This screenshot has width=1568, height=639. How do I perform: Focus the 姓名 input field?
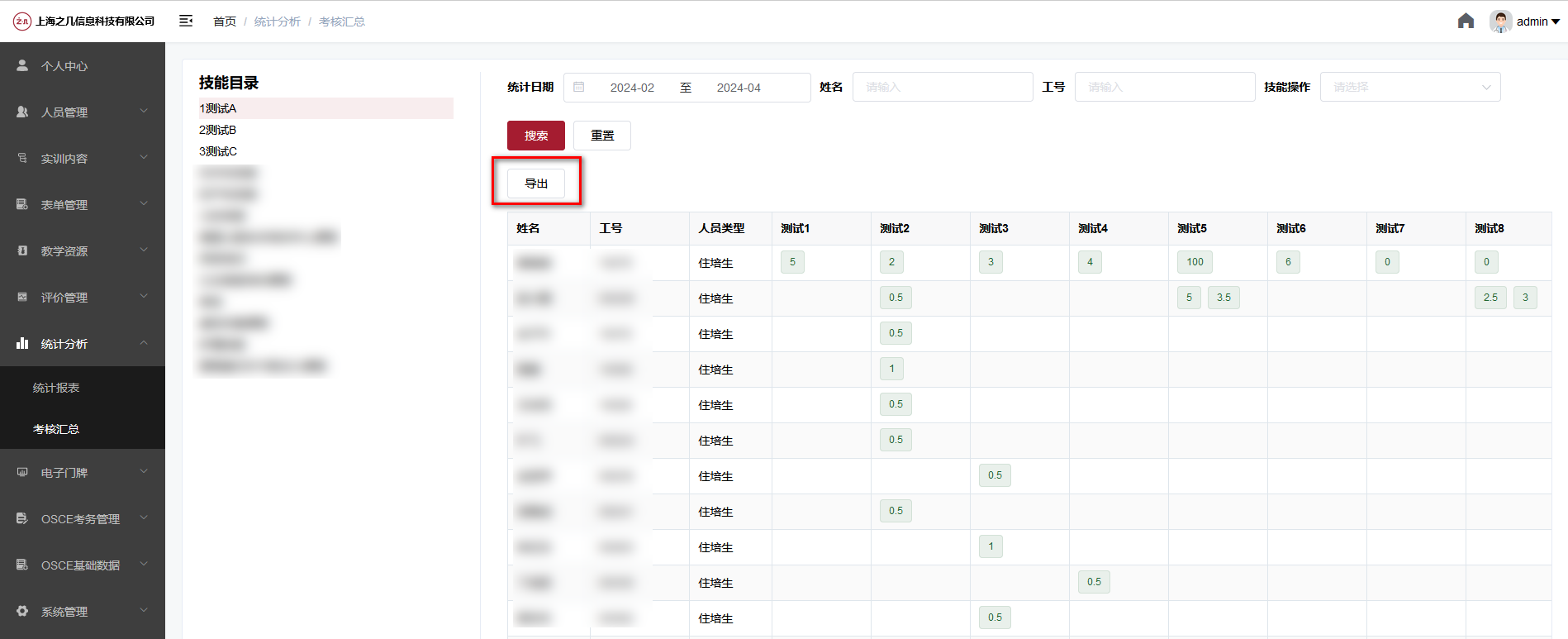943,87
